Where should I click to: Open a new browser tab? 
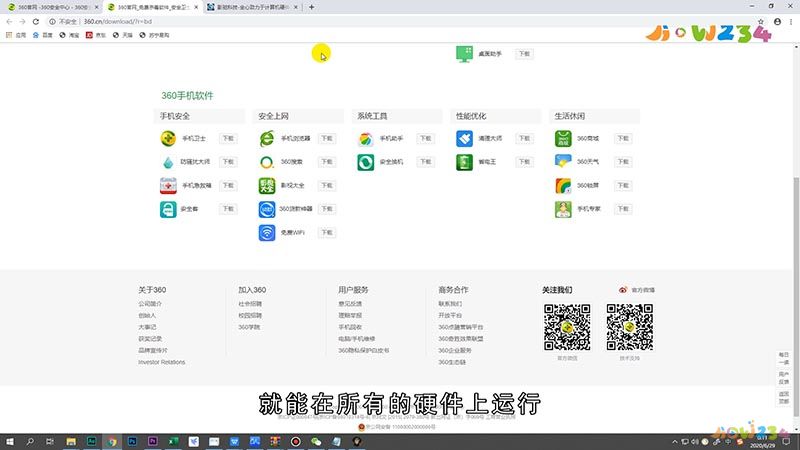click(x=311, y=7)
